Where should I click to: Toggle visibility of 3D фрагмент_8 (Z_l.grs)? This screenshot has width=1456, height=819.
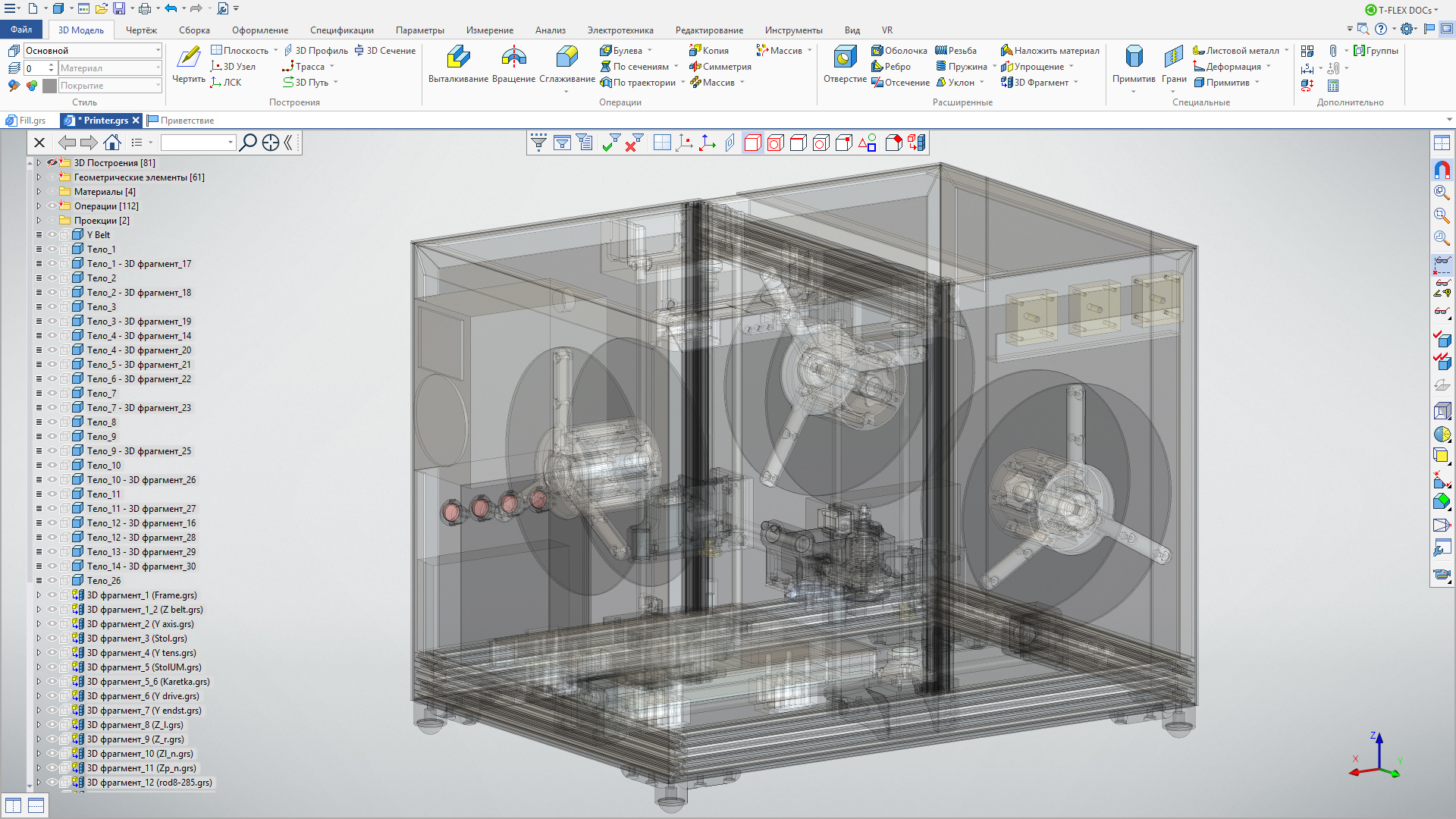(x=52, y=725)
